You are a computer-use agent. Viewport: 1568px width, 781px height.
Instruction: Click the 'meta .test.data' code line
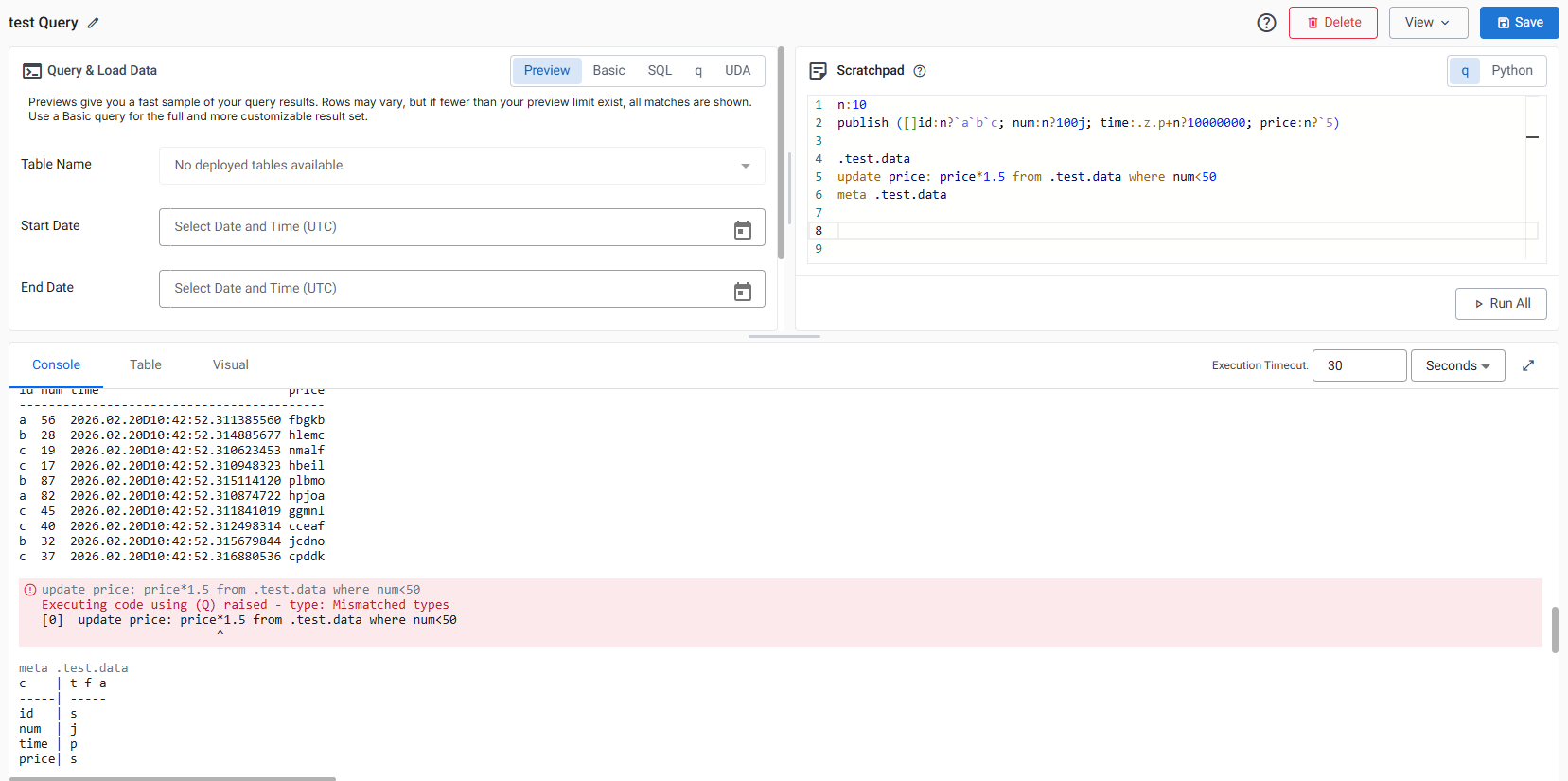point(891,195)
